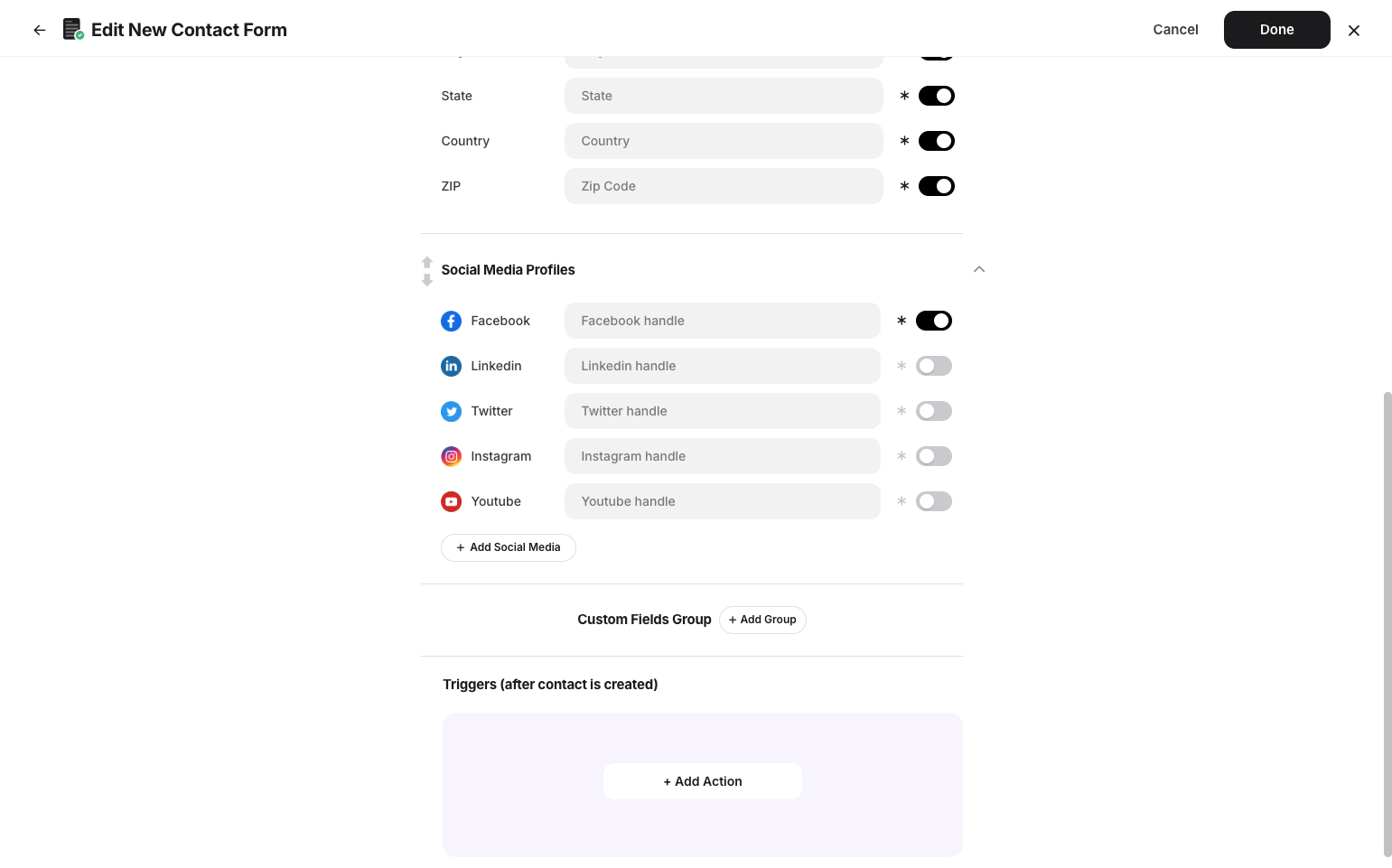The height and width of the screenshot is (868, 1392).
Task: Click required asterisk for Facebook field
Action: click(x=902, y=321)
